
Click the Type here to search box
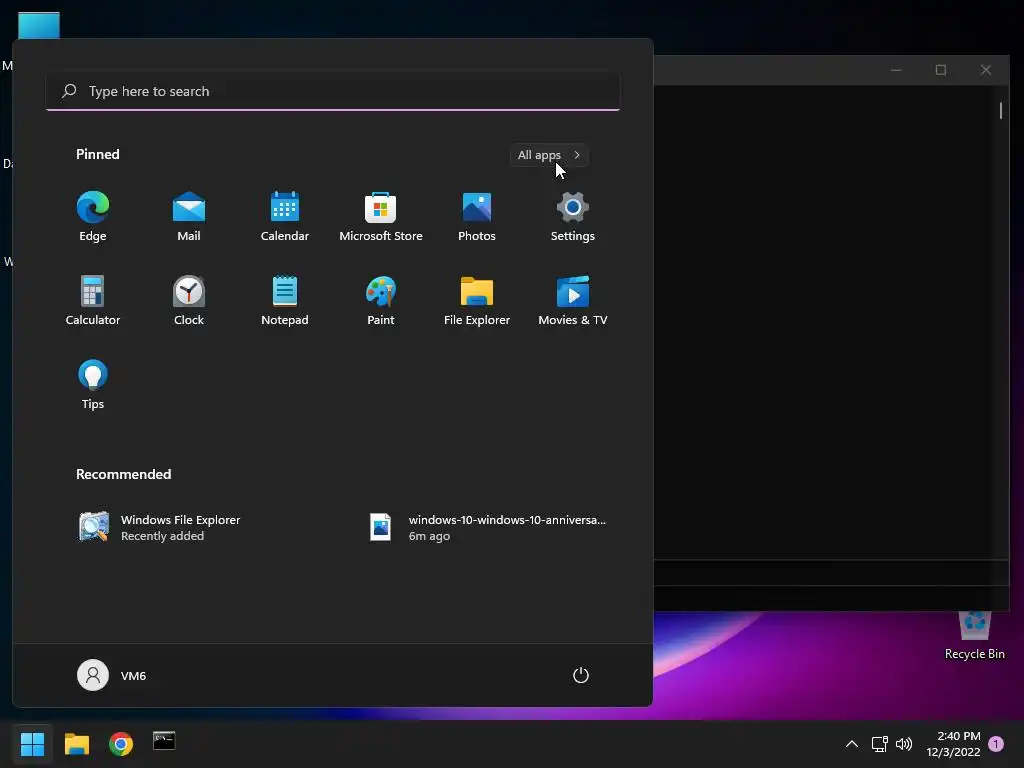click(333, 91)
